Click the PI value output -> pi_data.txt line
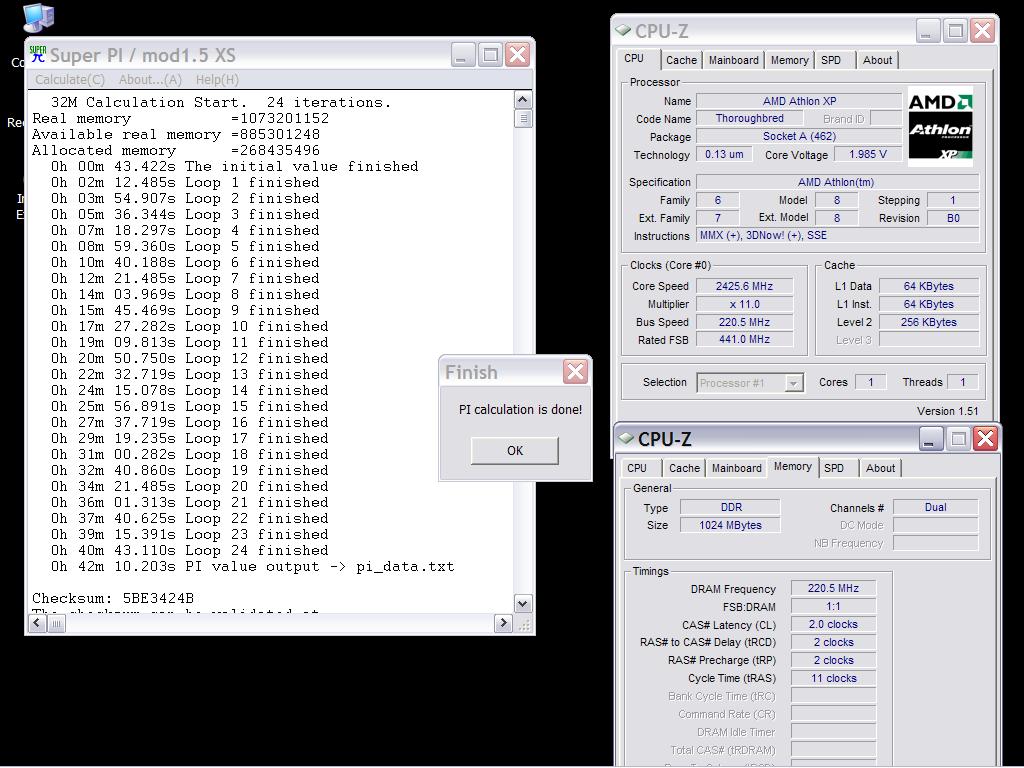The height and width of the screenshot is (768, 1024). click(x=253, y=566)
